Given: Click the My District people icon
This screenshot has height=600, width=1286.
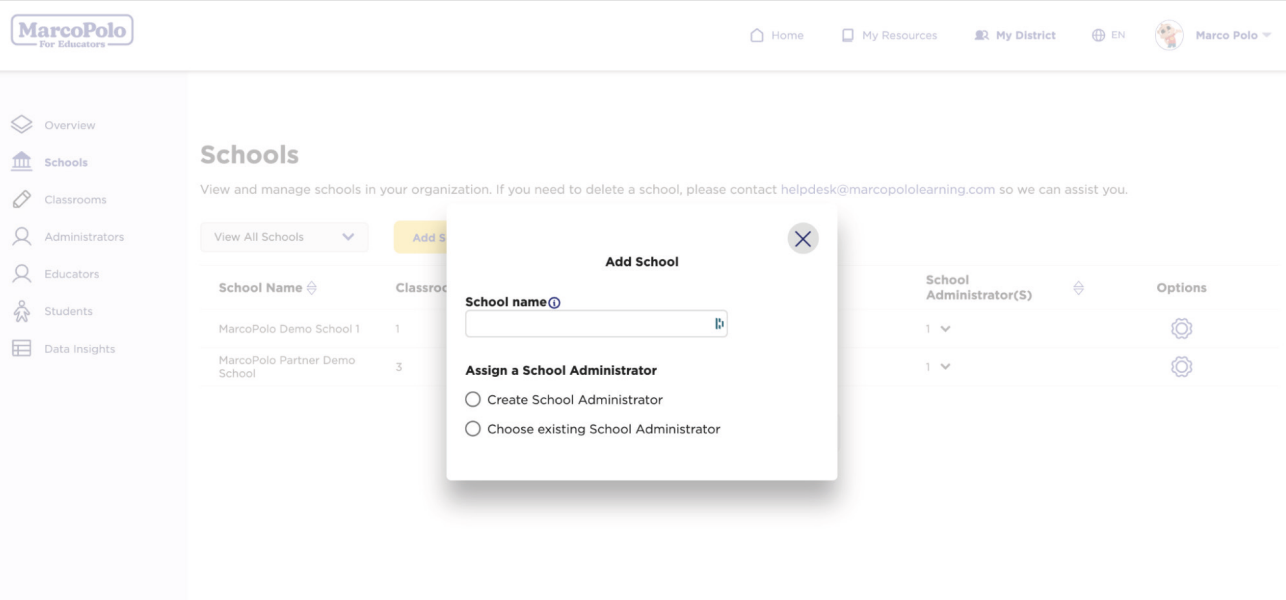Looking at the screenshot, I should click(x=980, y=35).
